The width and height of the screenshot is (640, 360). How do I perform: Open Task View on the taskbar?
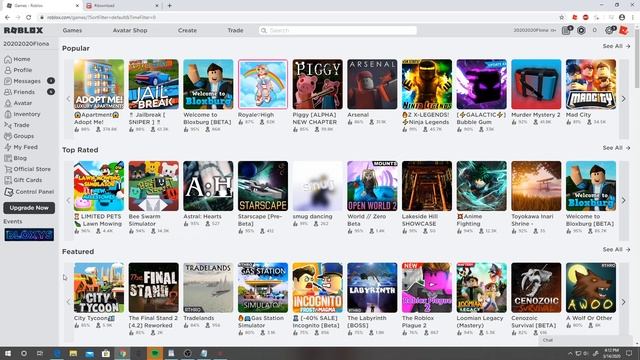click(40, 353)
